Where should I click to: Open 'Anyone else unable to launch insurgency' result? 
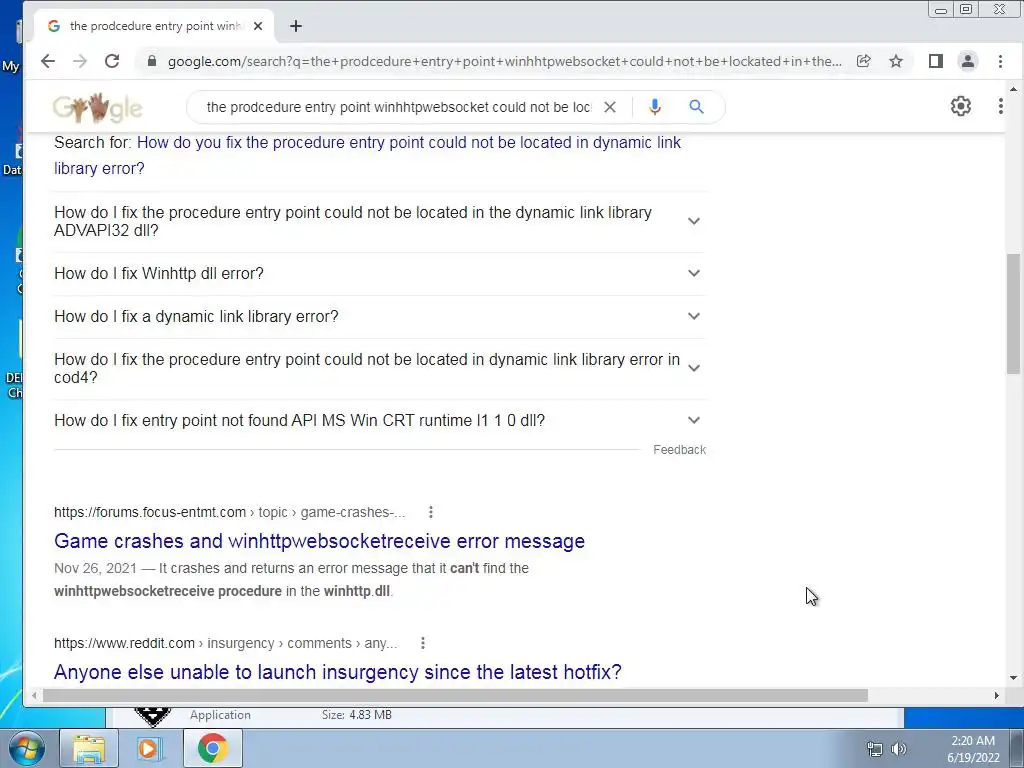[x=338, y=672]
